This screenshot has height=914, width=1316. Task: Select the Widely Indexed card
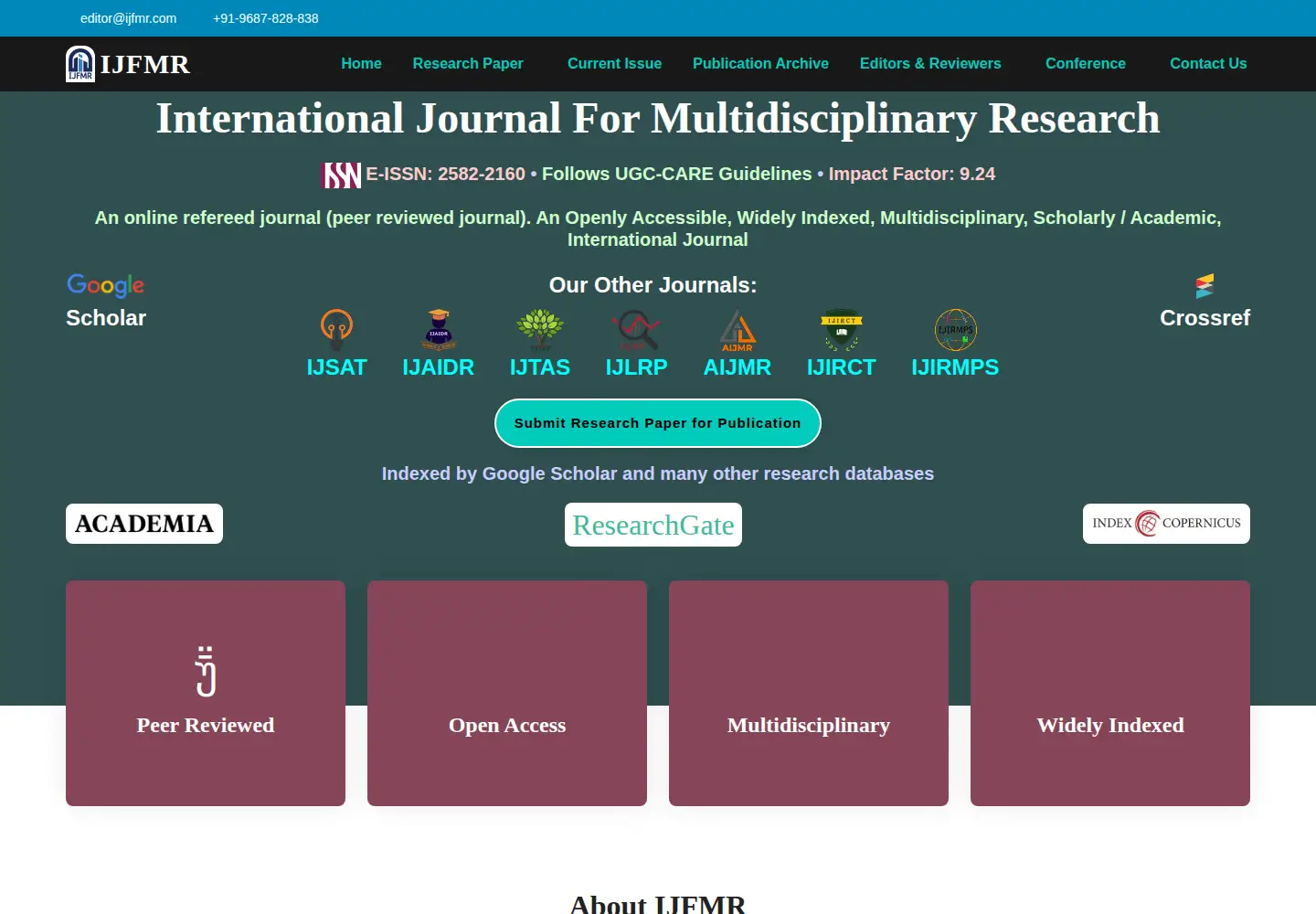pyautogui.click(x=1110, y=693)
